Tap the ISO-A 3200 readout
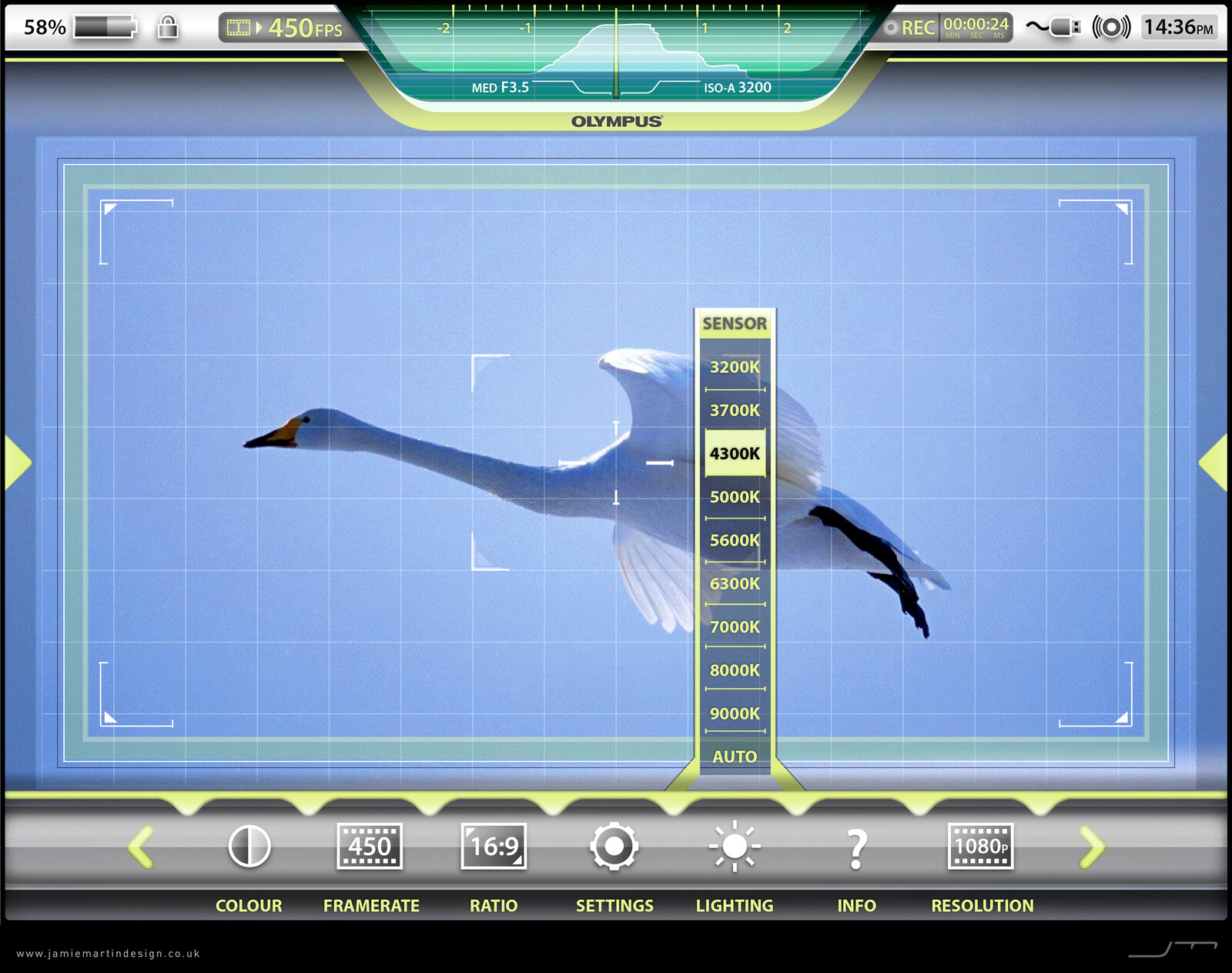This screenshot has height=973, width=1232. [737, 88]
